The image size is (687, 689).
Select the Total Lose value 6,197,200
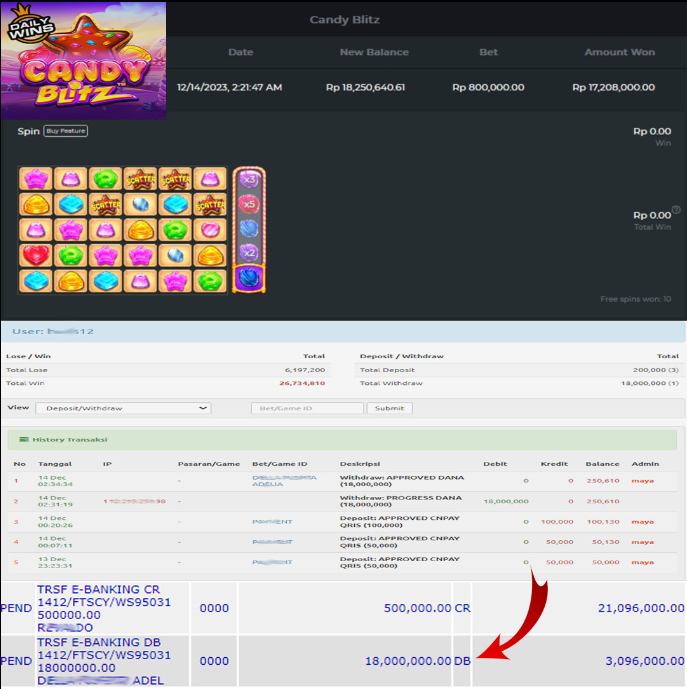pyautogui.click(x=305, y=370)
